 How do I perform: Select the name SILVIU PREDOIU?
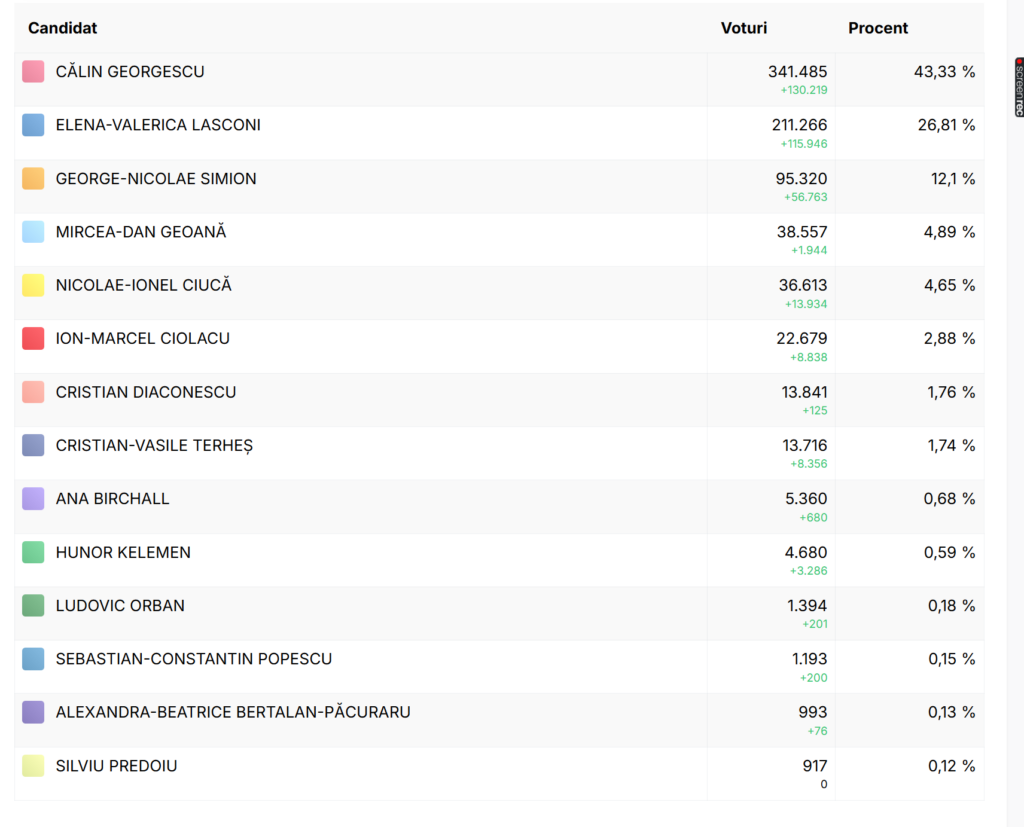116,766
